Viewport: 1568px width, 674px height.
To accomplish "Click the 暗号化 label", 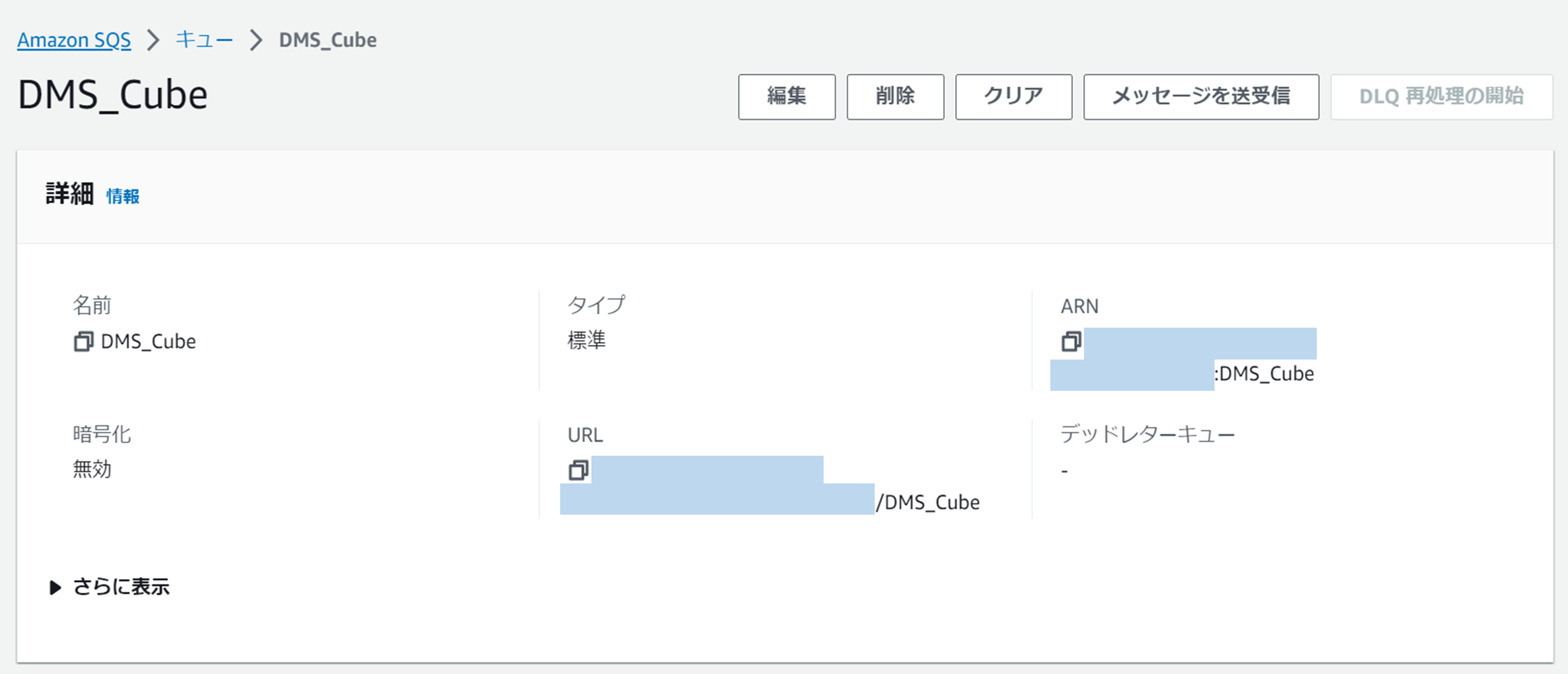I will click(102, 434).
